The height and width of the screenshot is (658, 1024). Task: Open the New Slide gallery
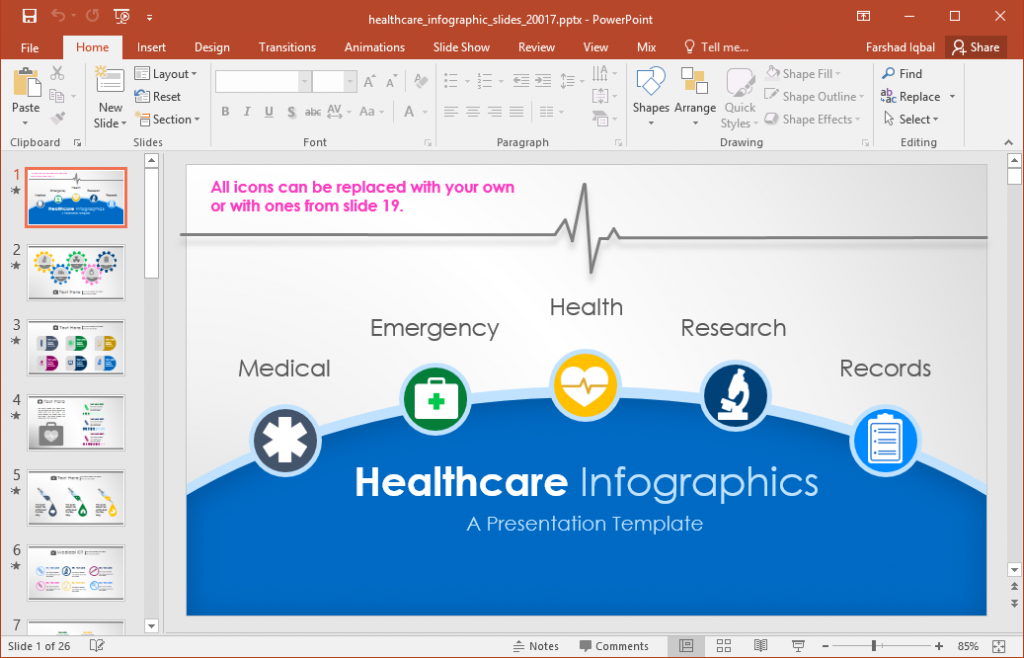109,96
